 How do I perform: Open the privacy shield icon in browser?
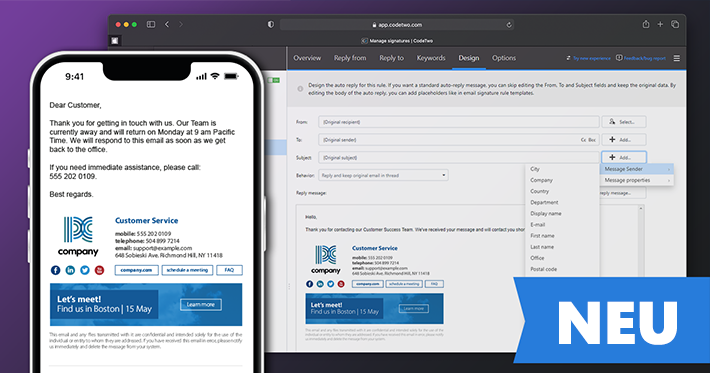(271, 24)
